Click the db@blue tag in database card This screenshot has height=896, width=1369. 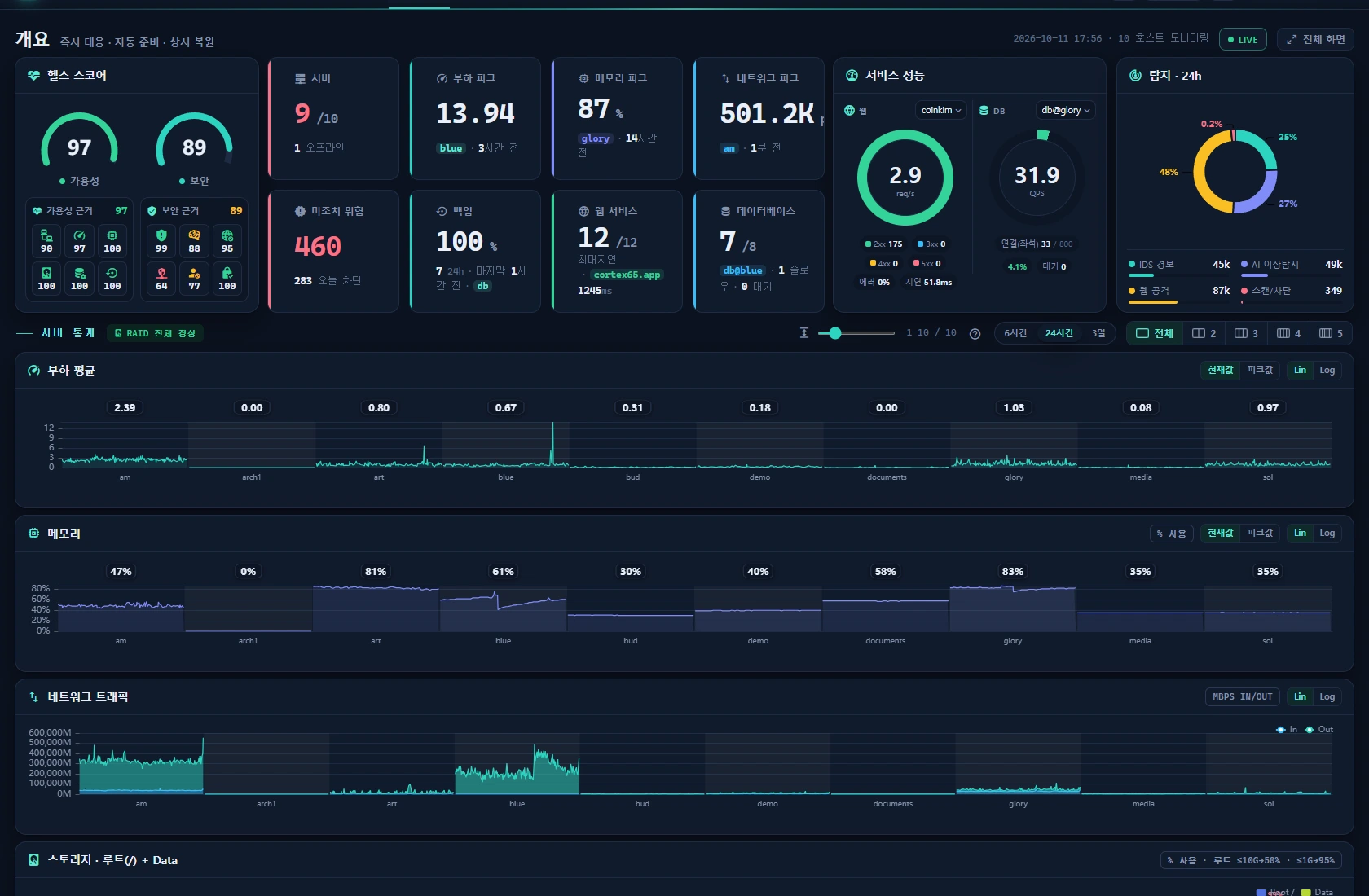[x=742, y=270]
